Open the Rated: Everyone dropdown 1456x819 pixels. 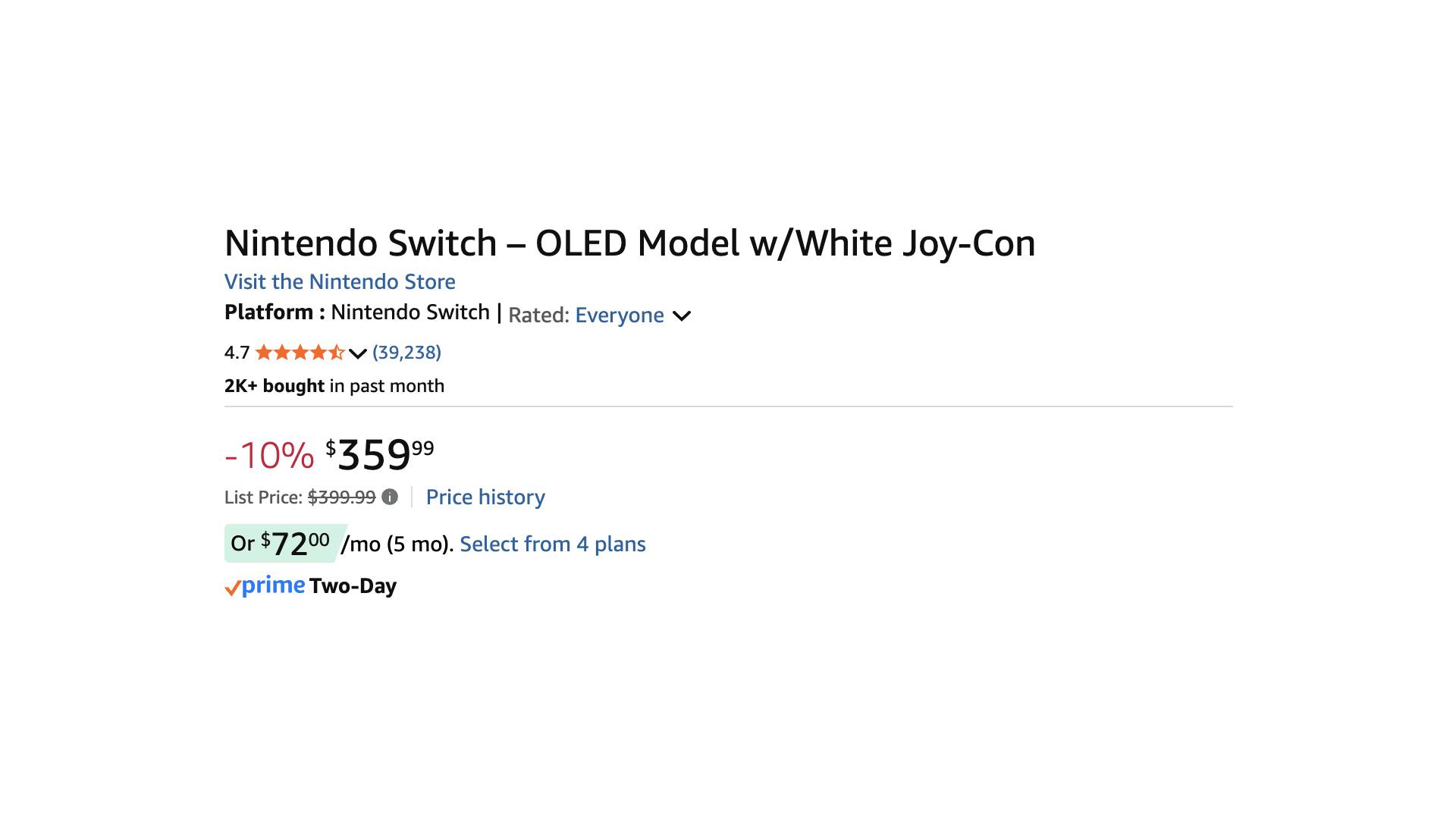620,315
